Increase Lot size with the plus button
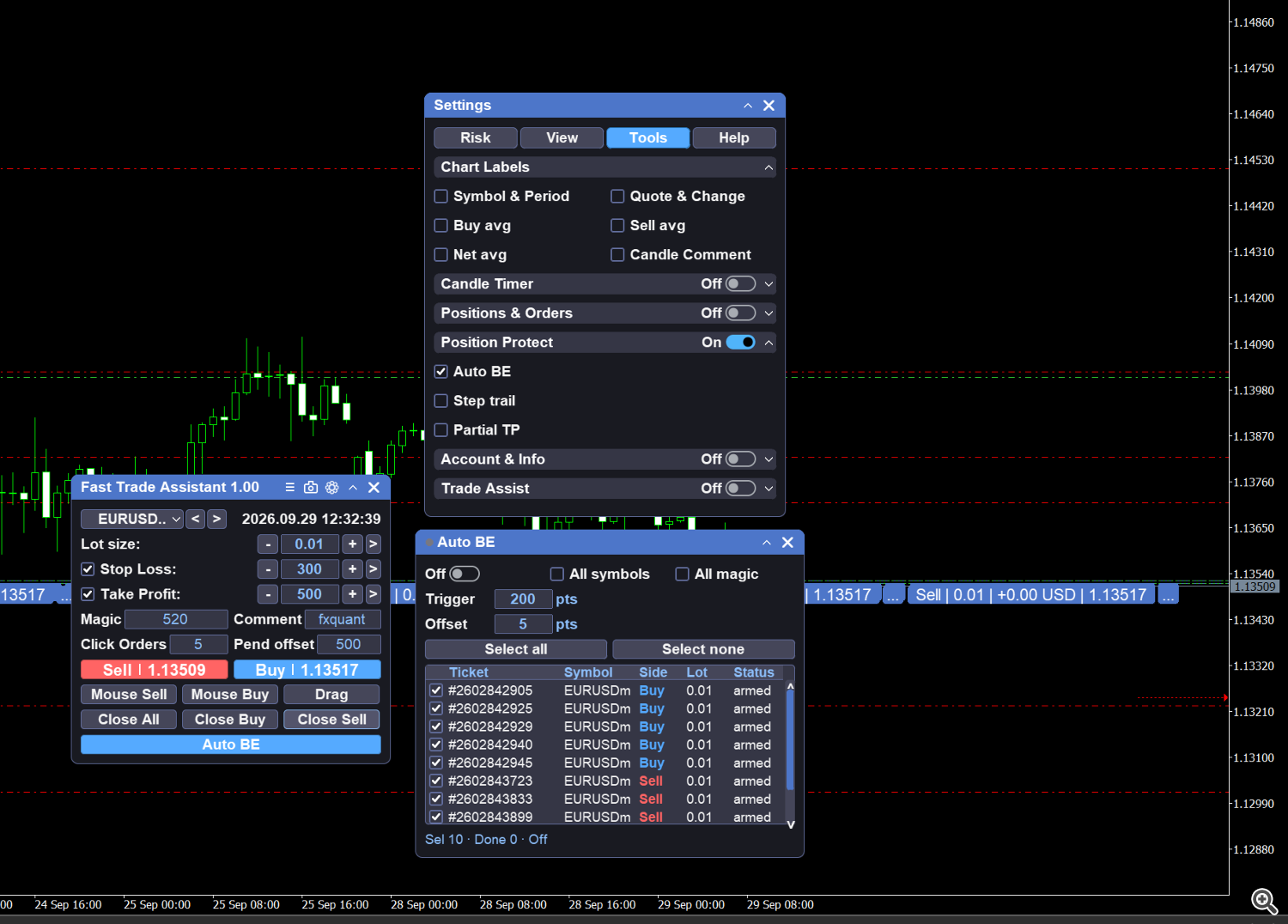This screenshot has height=924, width=1288. click(352, 544)
